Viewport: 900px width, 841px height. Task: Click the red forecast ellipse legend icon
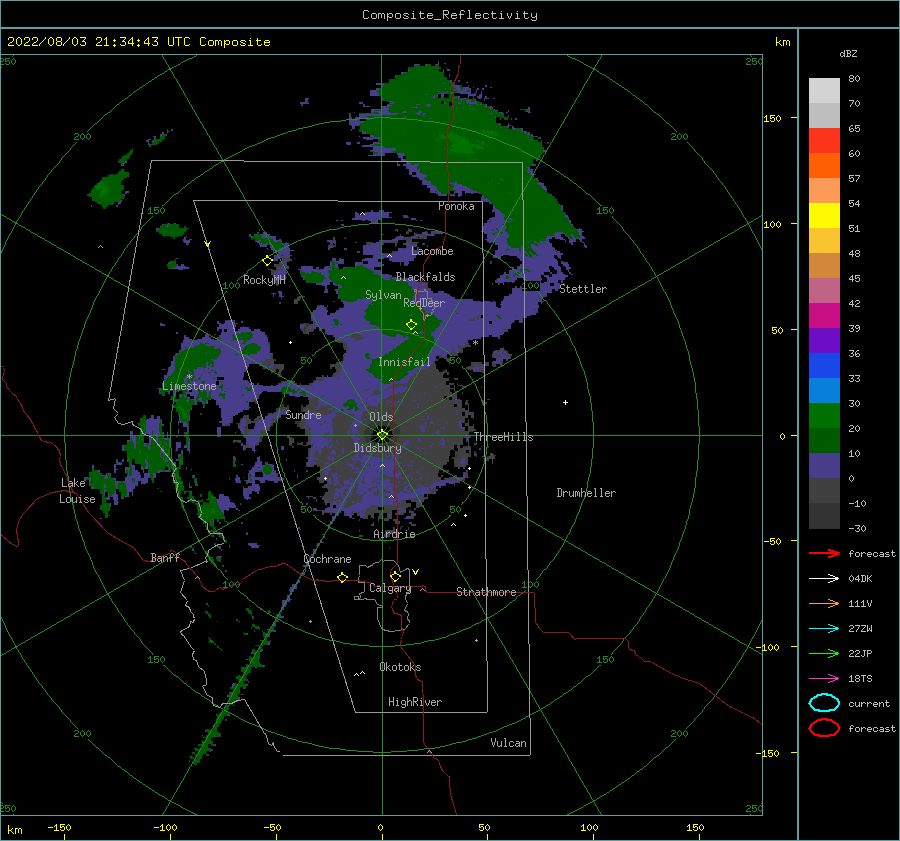pyautogui.click(x=824, y=728)
